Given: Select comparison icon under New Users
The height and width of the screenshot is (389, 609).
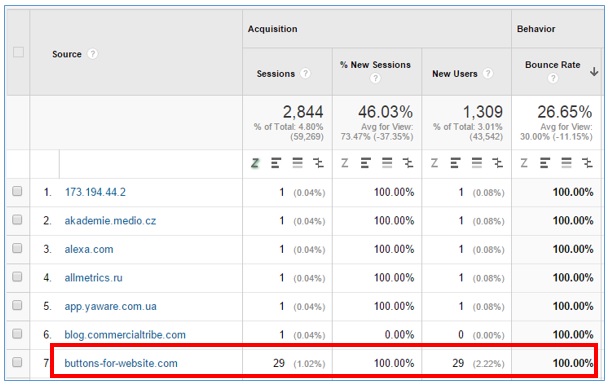Looking at the screenshot, I should 498,163.
